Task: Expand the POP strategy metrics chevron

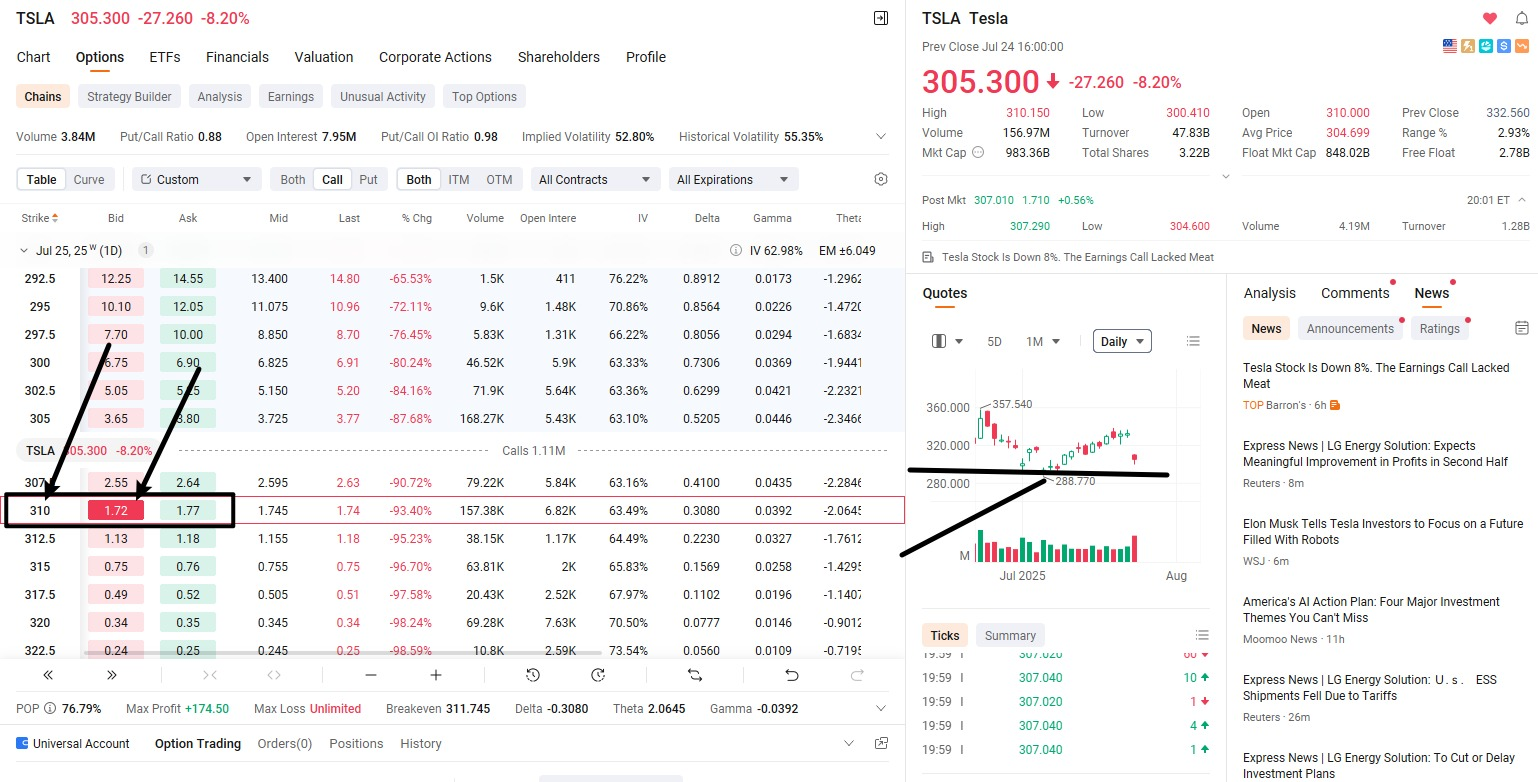Action: (x=881, y=709)
